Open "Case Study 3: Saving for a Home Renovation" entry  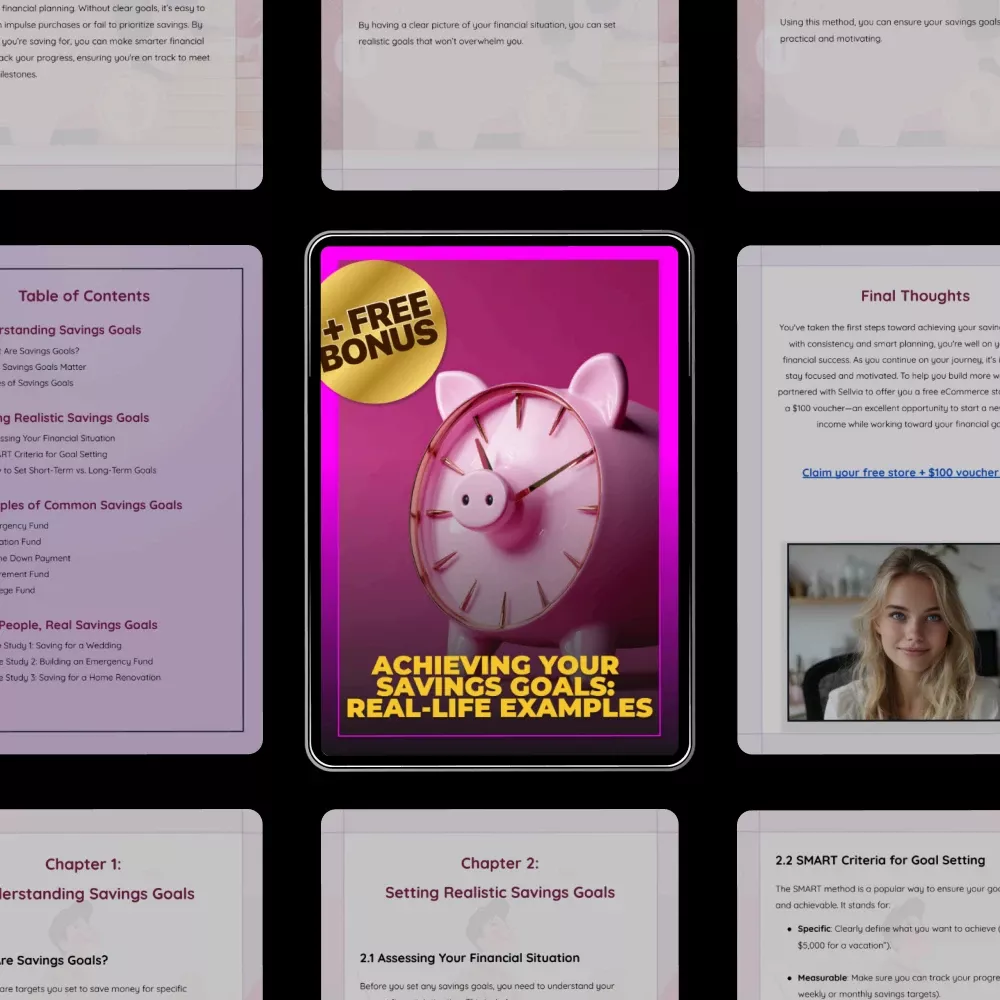[x=80, y=678]
